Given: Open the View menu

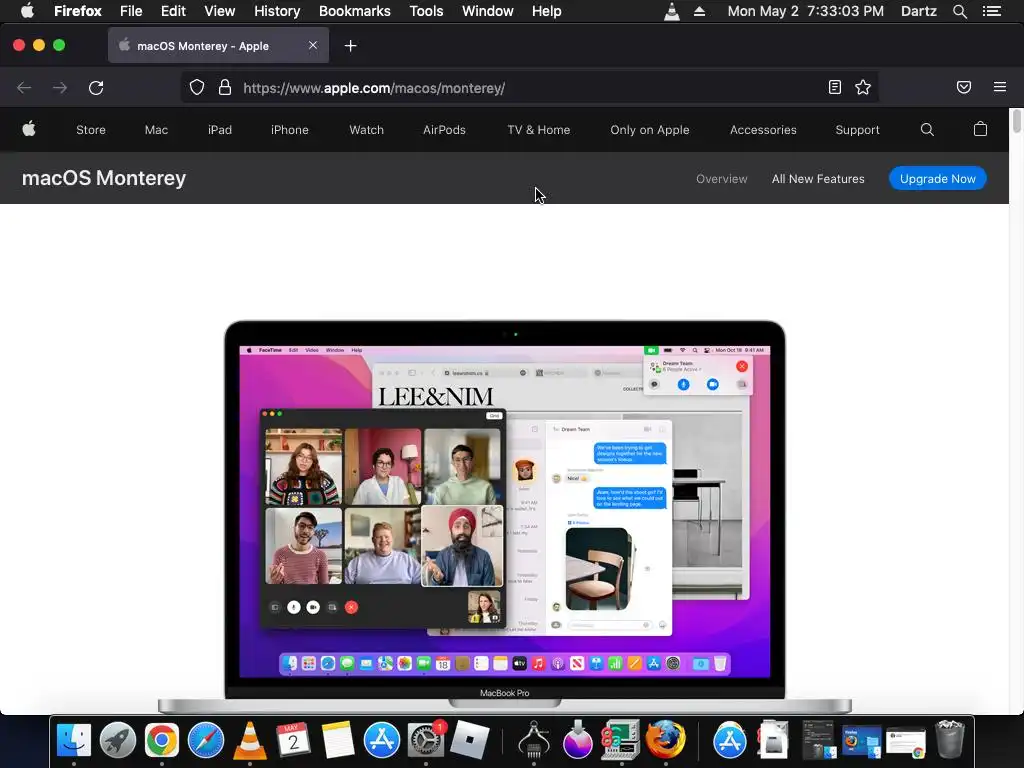Looking at the screenshot, I should click(x=219, y=11).
